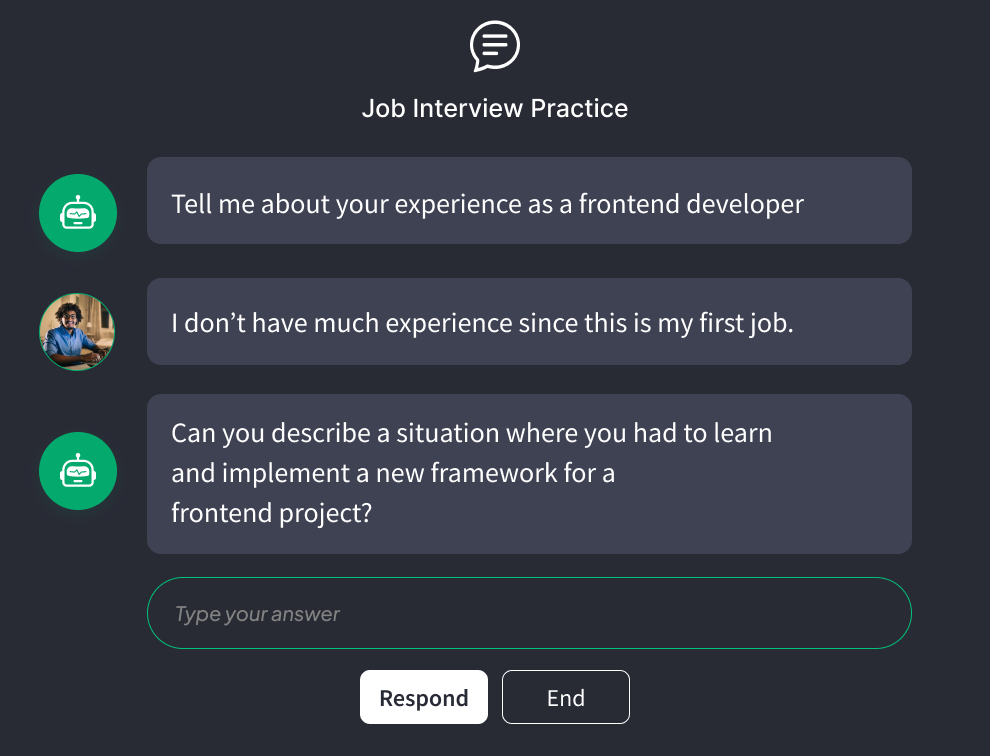
Task: Click the word "Practice" in the page title
Action: [579, 108]
